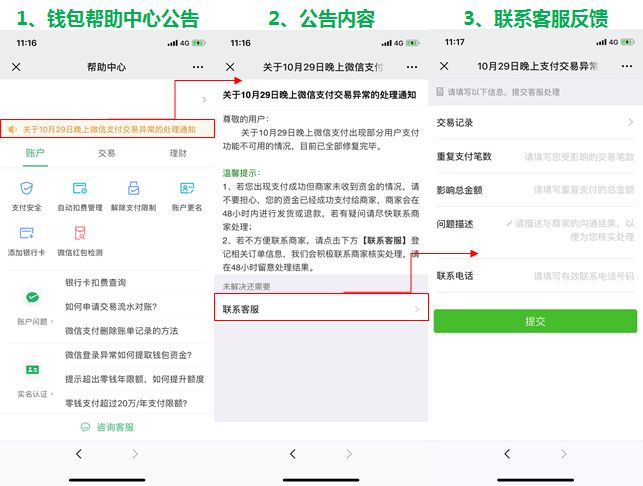
Task: Open the more options menu in 帮助中心
Action: click(197, 67)
